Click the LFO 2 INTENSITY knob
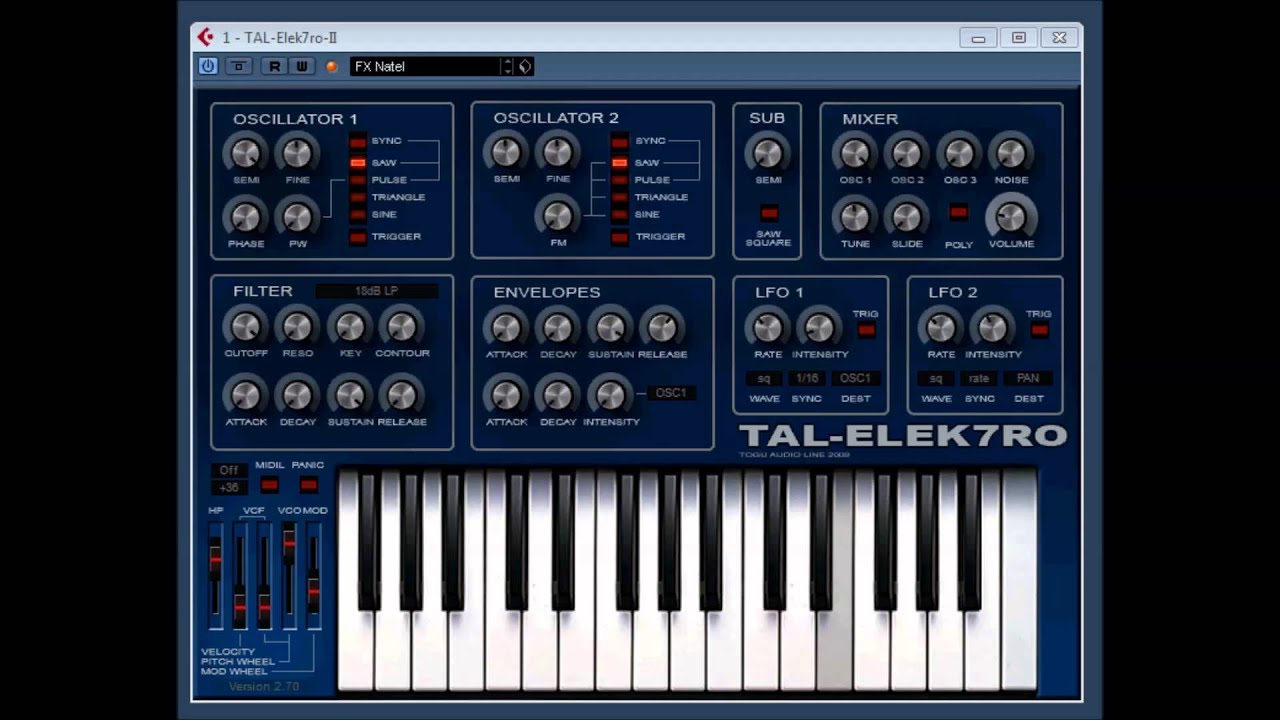1280x720 pixels. pos(992,327)
